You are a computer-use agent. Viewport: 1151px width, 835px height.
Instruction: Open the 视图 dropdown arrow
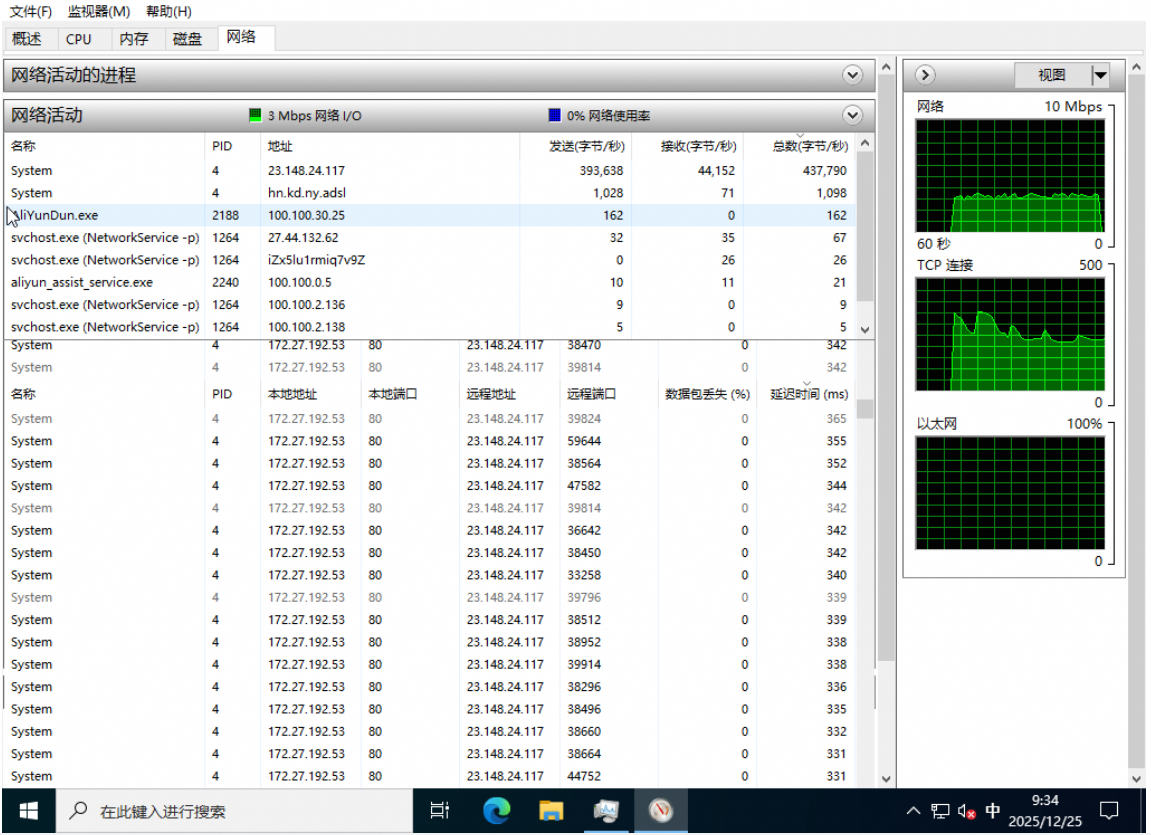tap(1100, 75)
